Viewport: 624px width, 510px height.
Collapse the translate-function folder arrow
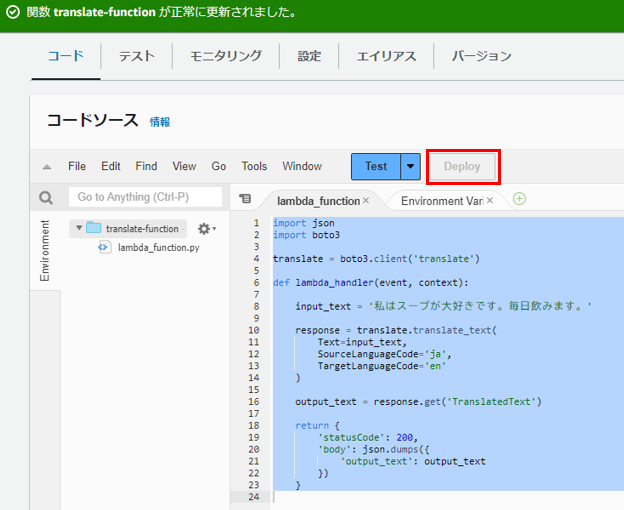coord(79,228)
